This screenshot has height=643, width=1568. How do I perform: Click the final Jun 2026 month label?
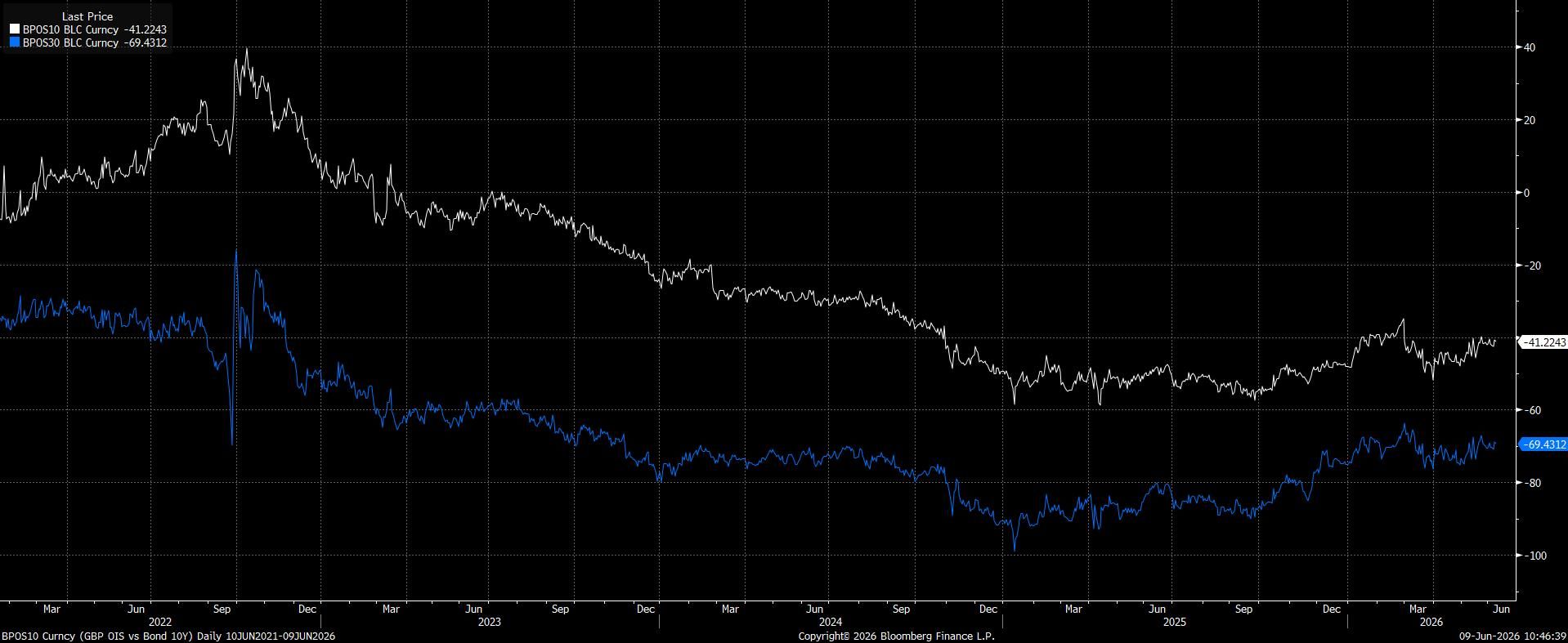1501,609
